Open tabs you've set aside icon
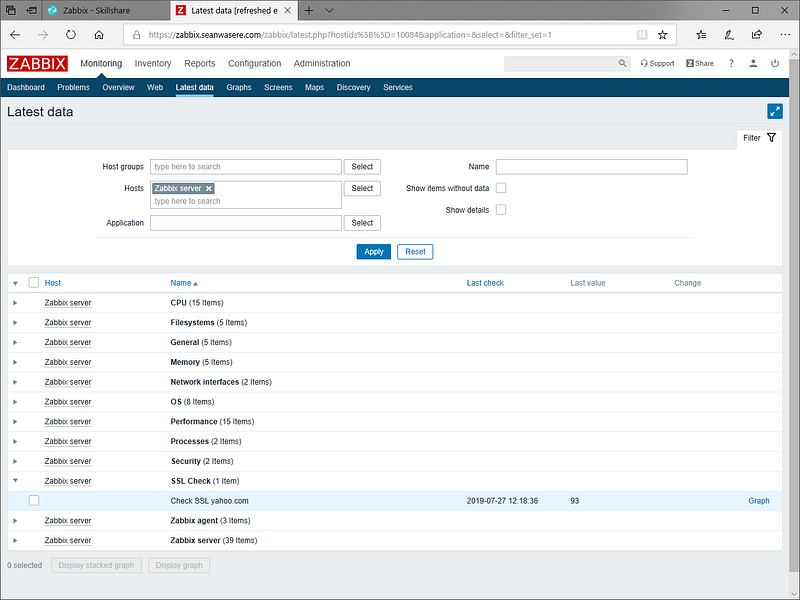 click(x=11, y=10)
